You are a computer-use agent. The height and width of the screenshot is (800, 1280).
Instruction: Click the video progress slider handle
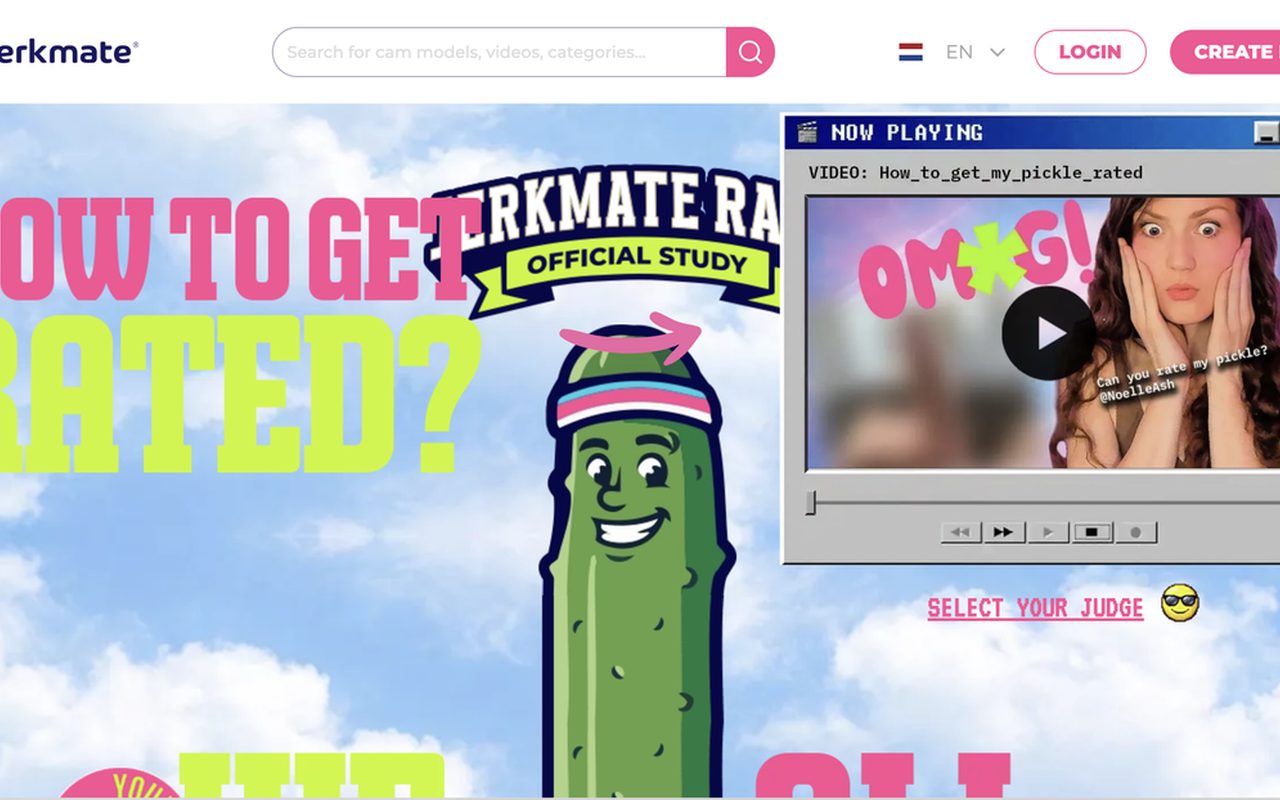click(811, 502)
